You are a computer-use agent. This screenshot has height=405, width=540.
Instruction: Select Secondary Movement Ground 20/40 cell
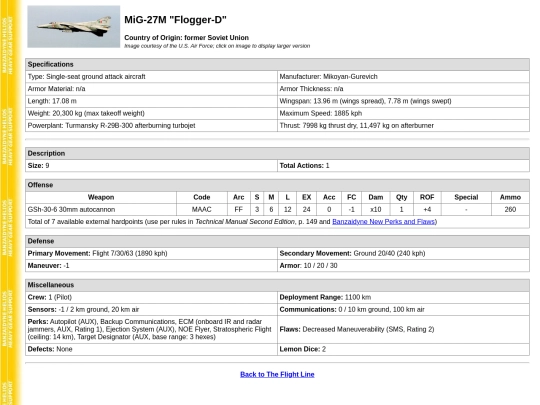tap(403, 253)
